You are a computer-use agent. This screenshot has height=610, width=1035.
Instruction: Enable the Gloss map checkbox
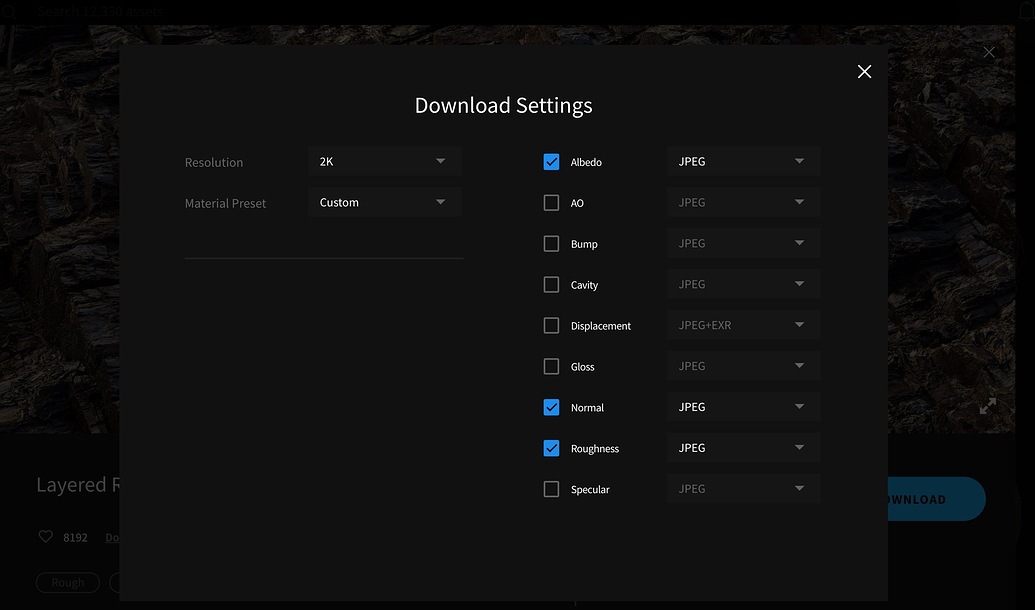[x=551, y=366]
